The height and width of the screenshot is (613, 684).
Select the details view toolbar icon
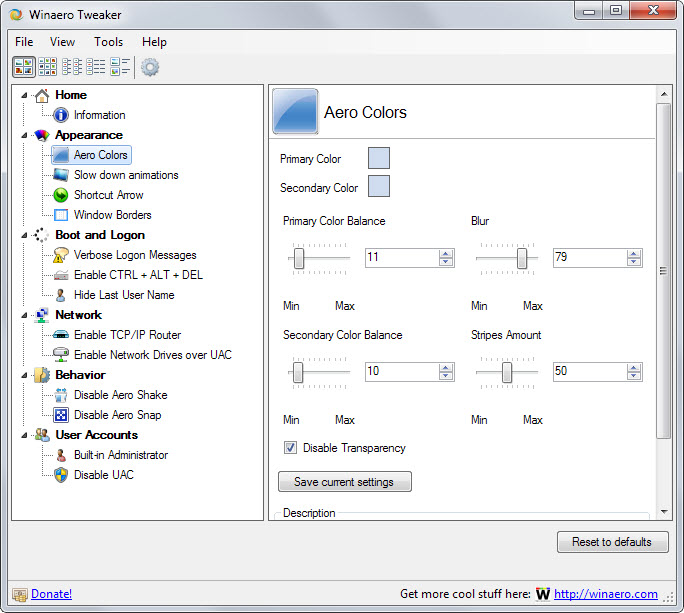point(96,67)
